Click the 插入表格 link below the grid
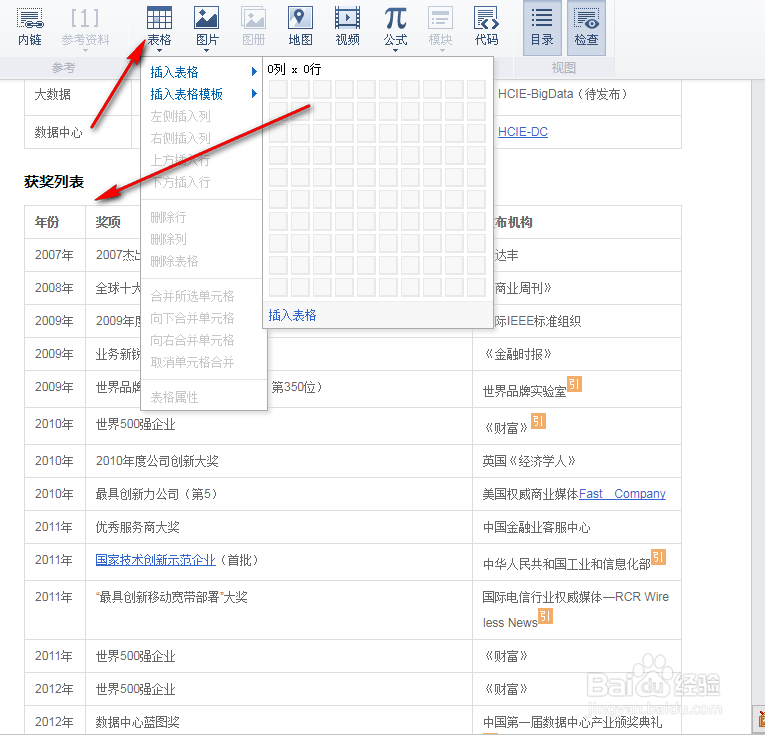765x736 pixels. pos(292,315)
